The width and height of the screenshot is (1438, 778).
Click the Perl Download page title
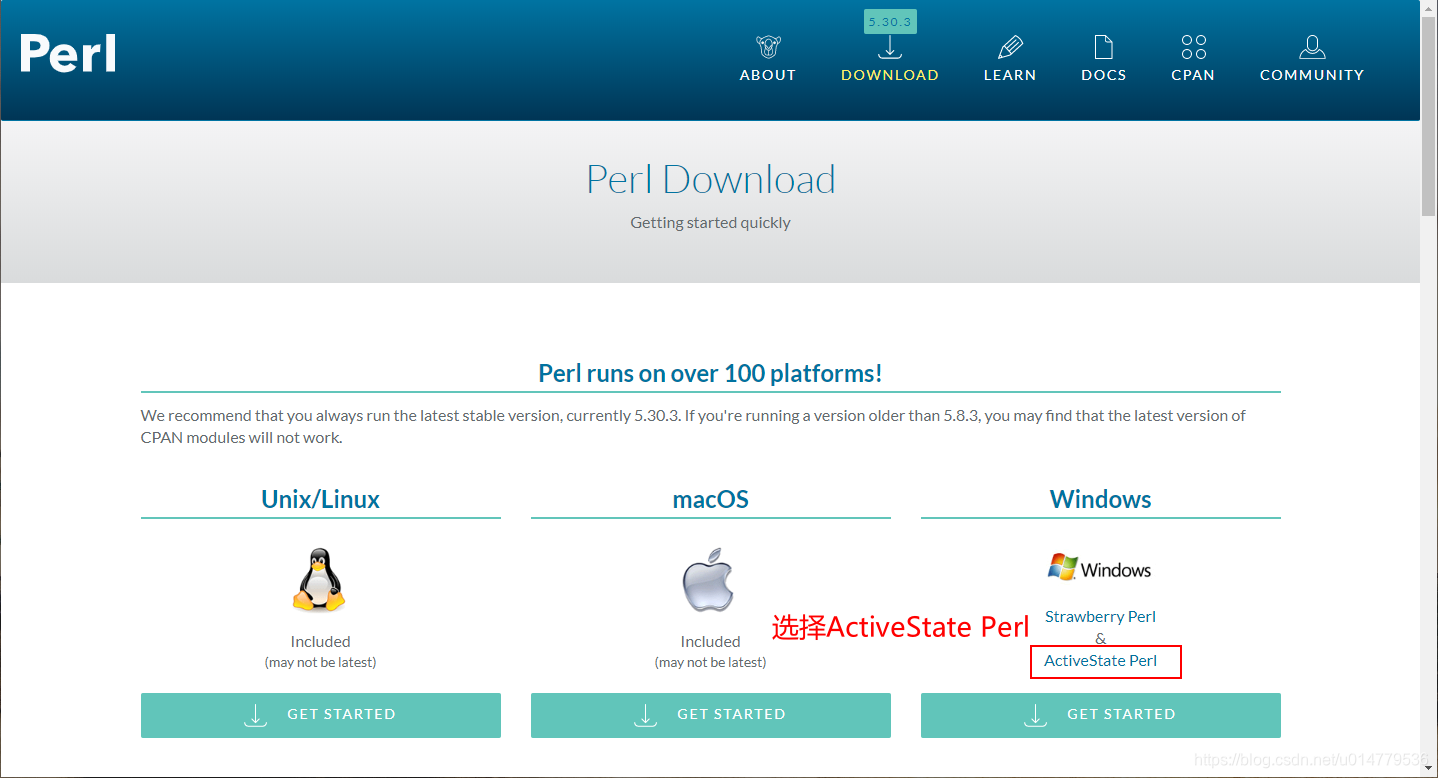click(x=711, y=180)
